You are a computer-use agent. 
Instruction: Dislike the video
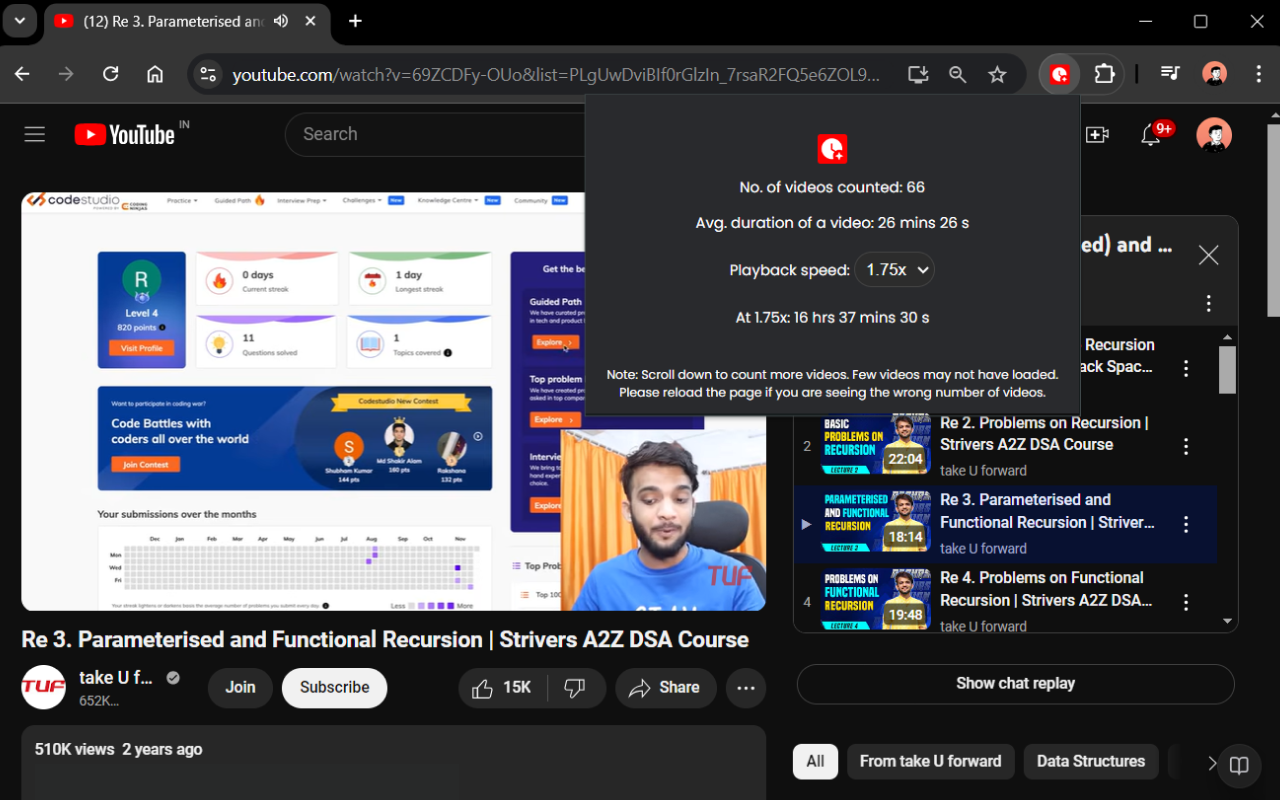(x=576, y=687)
